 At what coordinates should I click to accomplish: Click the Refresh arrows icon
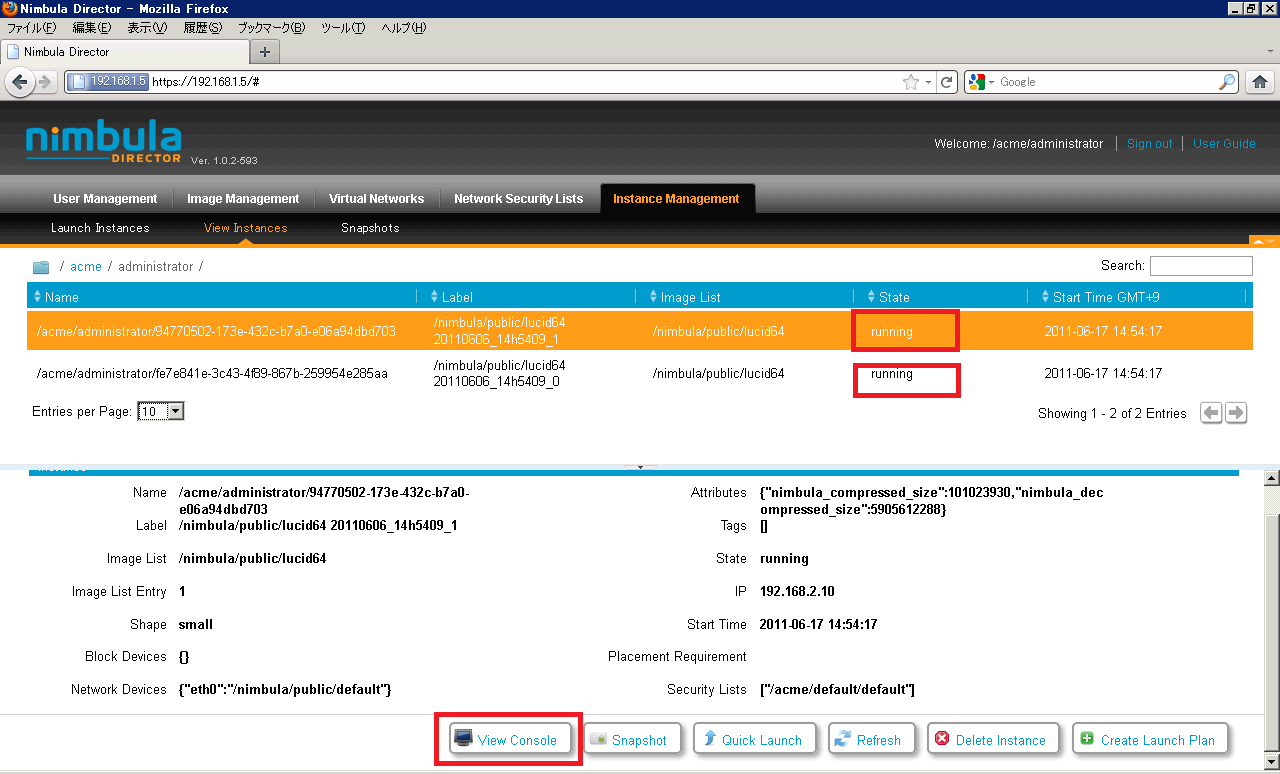point(843,739)
